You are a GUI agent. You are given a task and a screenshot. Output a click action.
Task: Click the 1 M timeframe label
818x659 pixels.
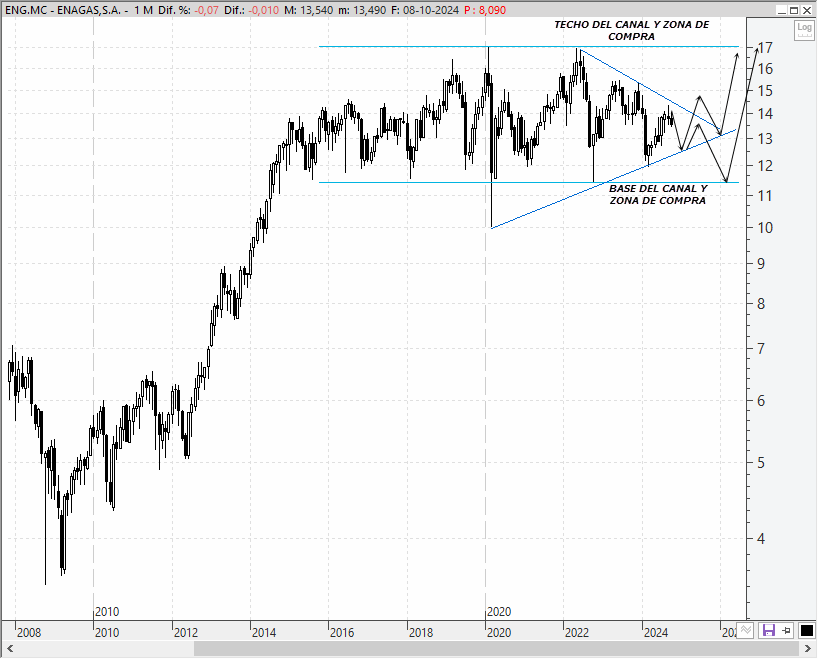click(x=143, y=10)
